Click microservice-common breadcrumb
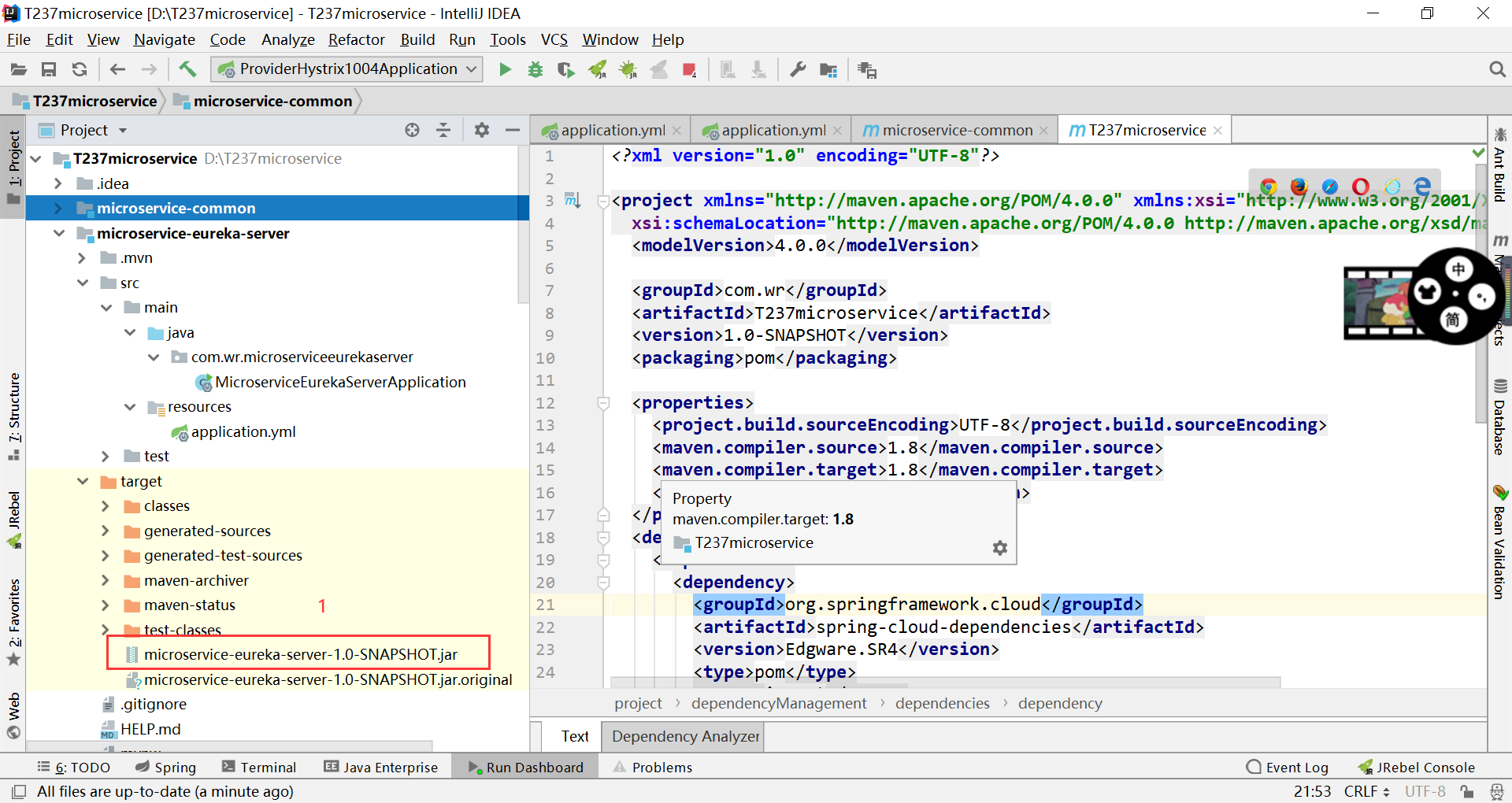 coord(263,101)
